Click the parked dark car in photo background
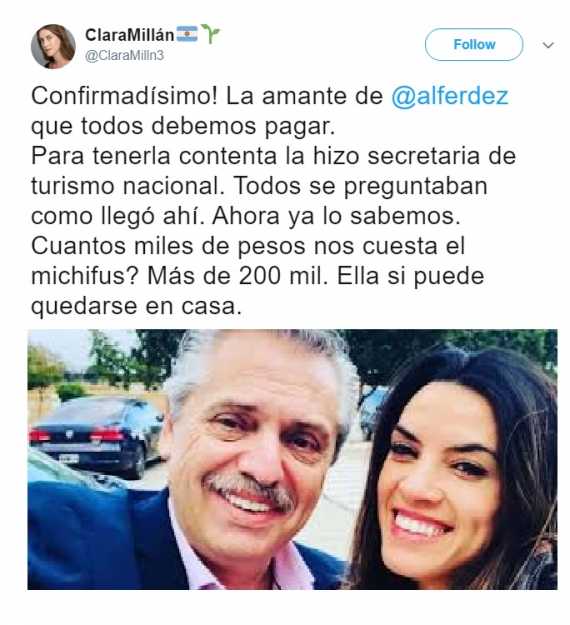570x625 pixels. click(96, 436)
